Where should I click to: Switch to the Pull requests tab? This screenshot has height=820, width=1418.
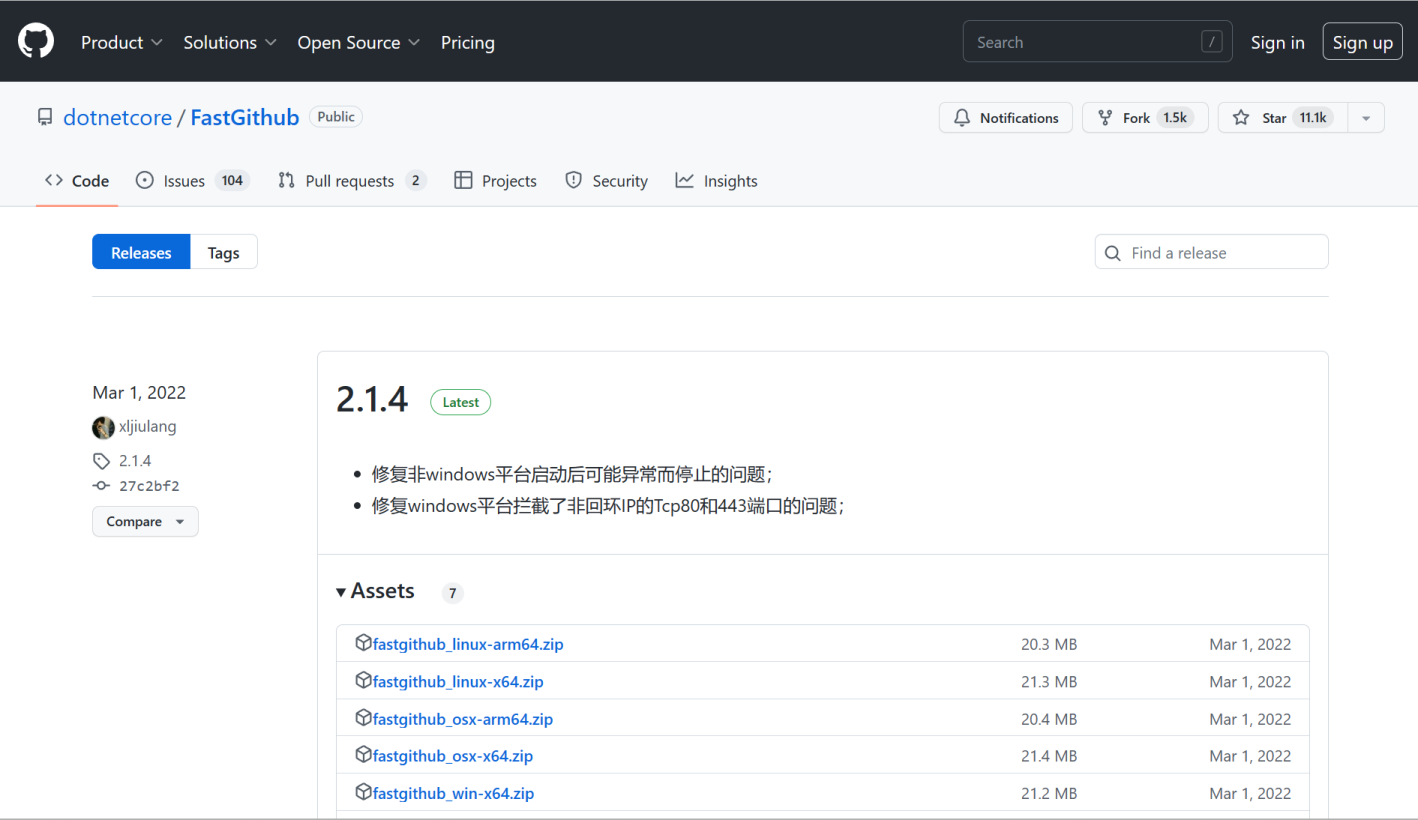click(x=350, y=180)
